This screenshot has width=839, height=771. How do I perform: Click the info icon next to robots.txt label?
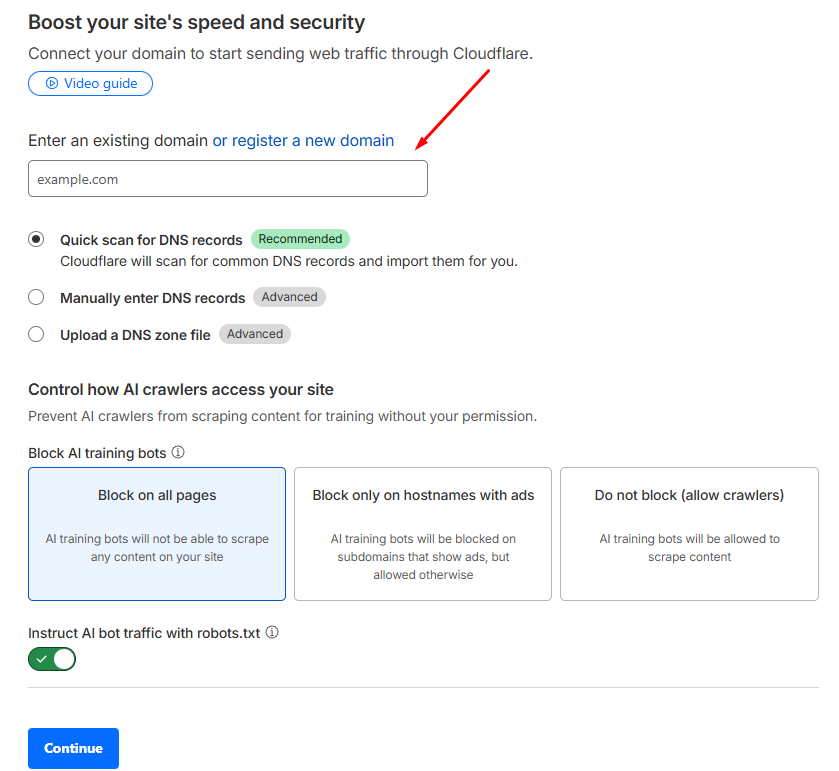point(272,632)
